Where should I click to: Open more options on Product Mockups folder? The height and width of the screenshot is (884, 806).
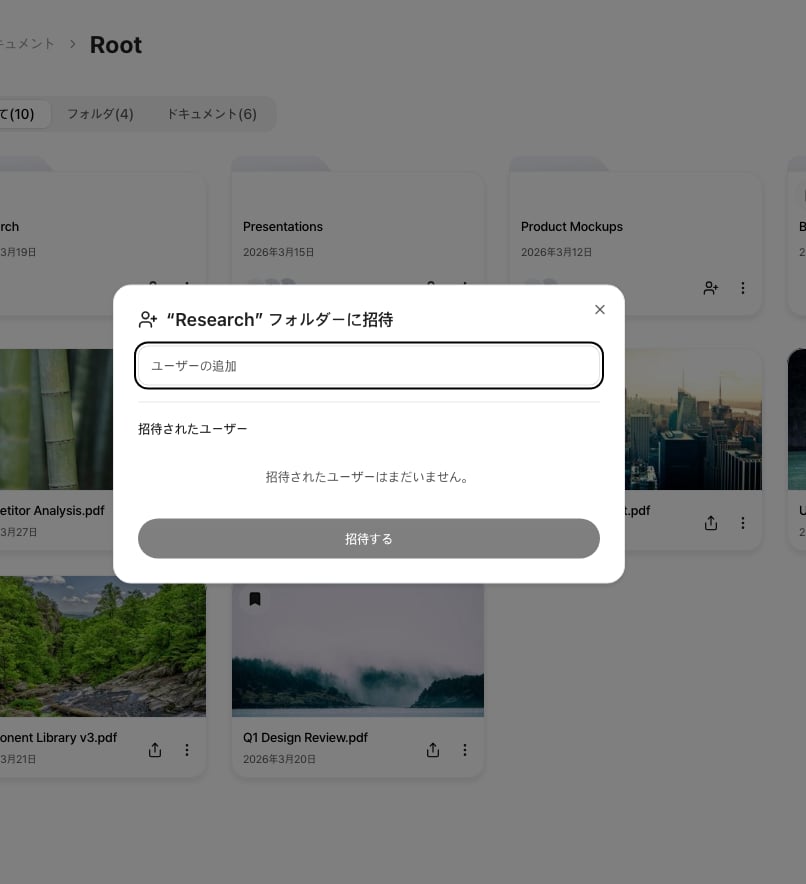[743, 288]
